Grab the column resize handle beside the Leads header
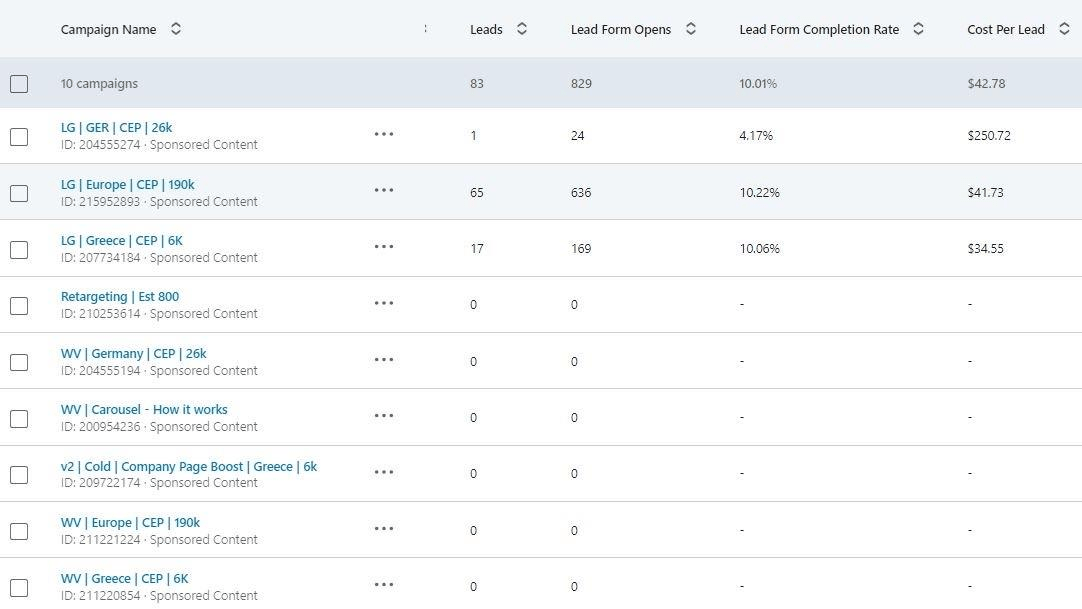Screen dimensions: 1082x609 [425, 29]
